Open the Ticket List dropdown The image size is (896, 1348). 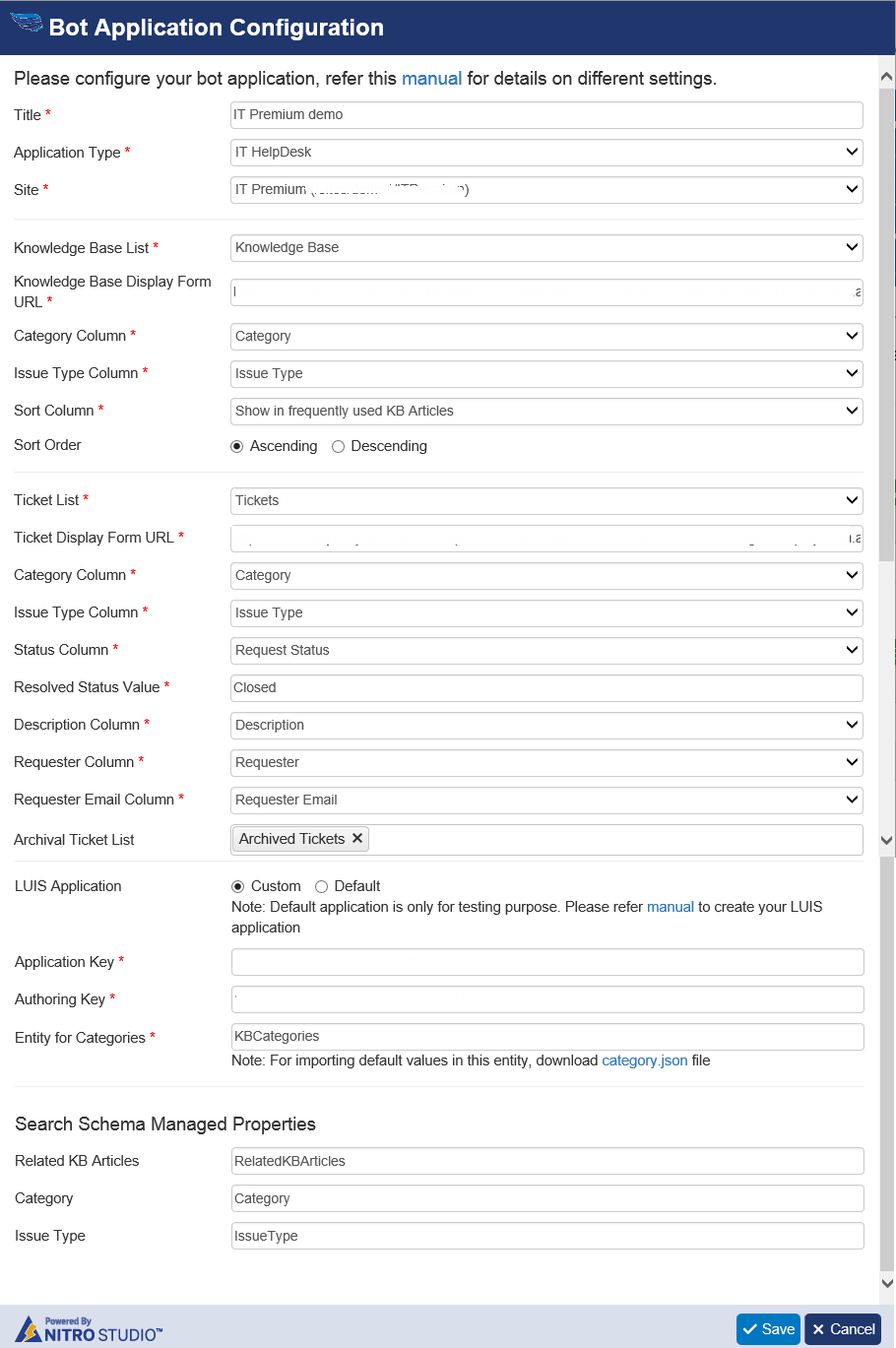point(546,500)
